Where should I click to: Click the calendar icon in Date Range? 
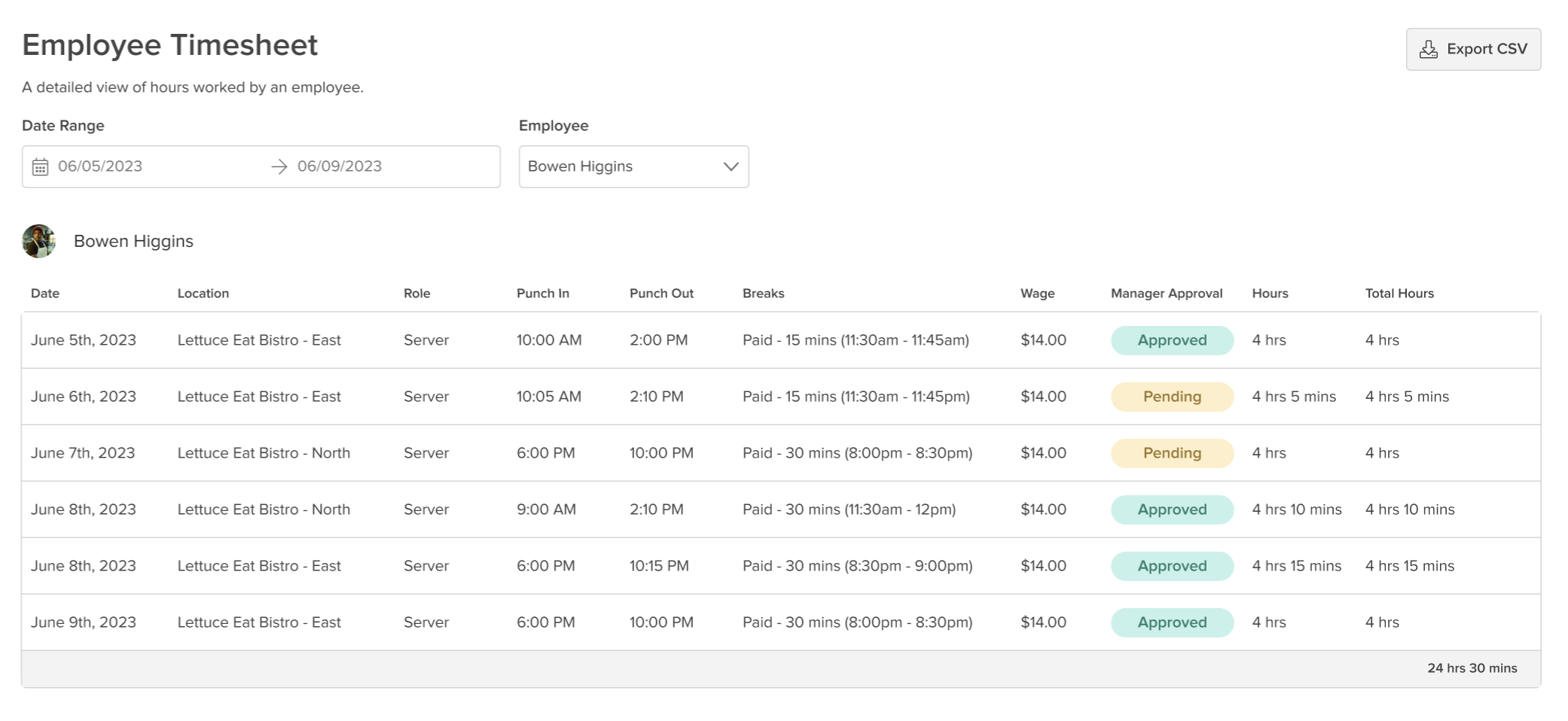point(41,166)
